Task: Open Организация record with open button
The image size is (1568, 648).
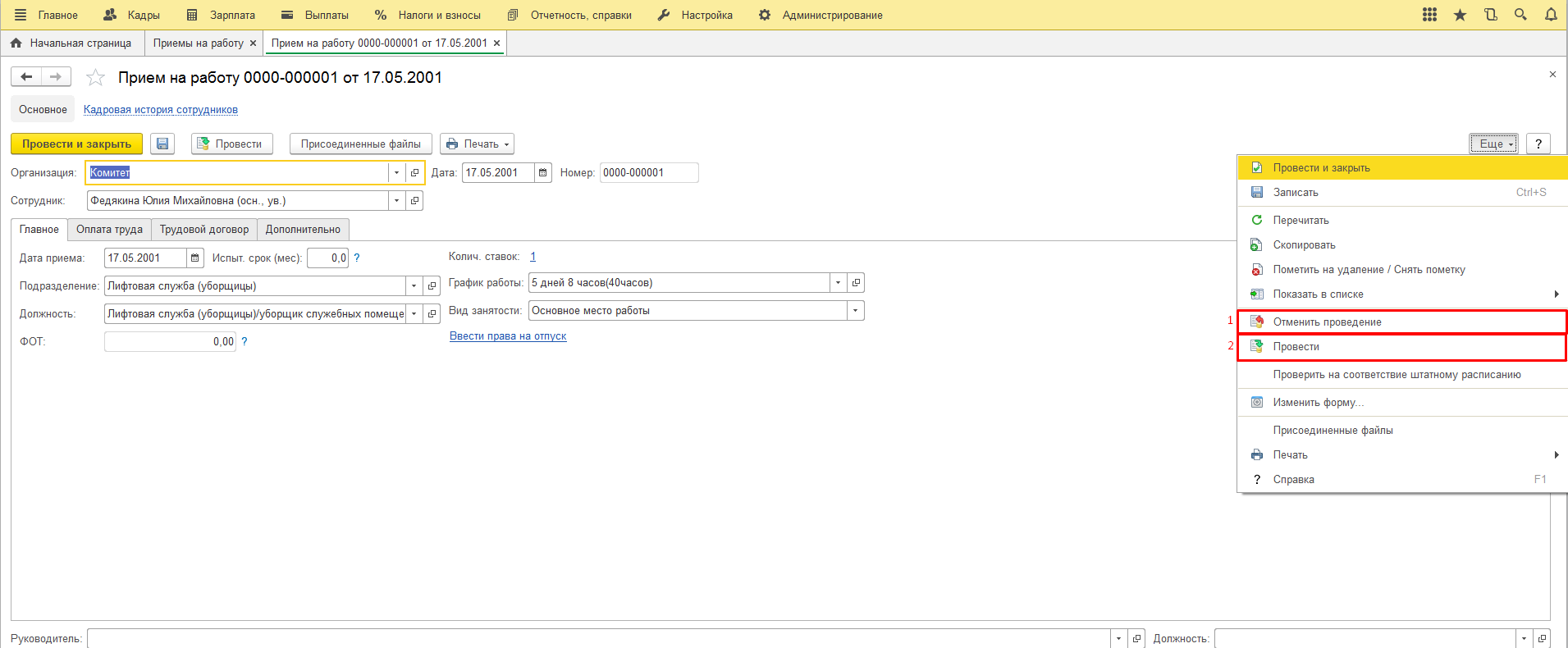Action: click(415, 173)
